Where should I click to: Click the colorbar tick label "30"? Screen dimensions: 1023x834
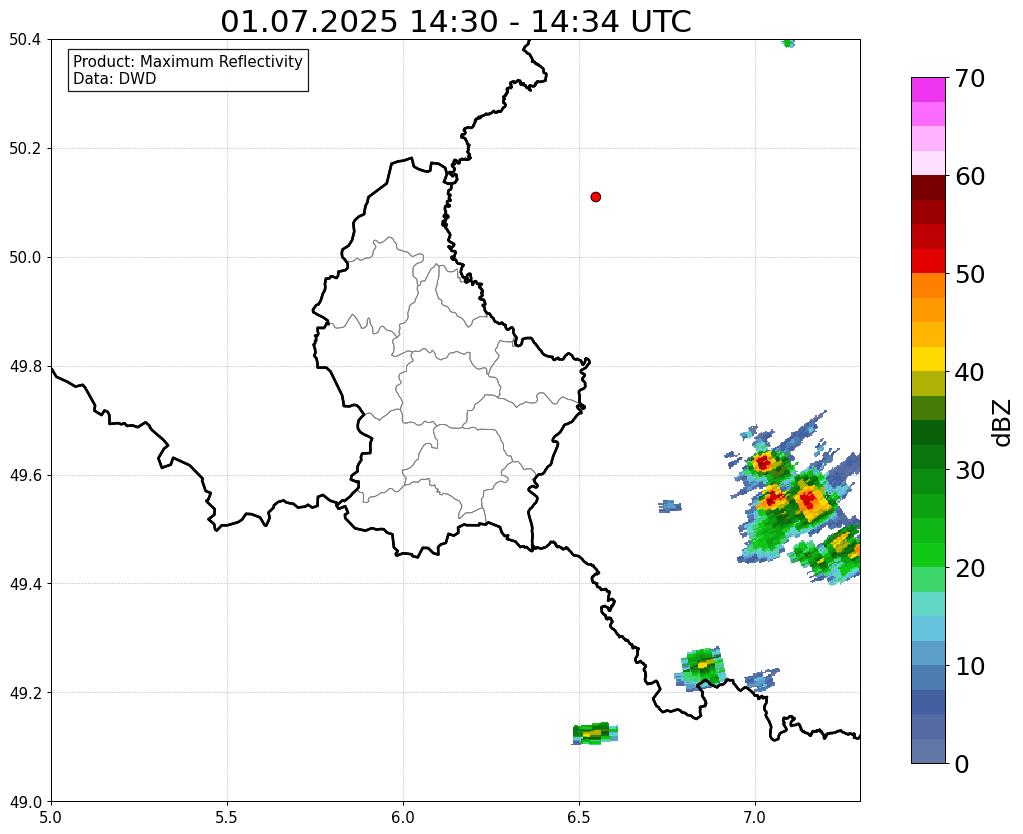(x=969, y=470)
